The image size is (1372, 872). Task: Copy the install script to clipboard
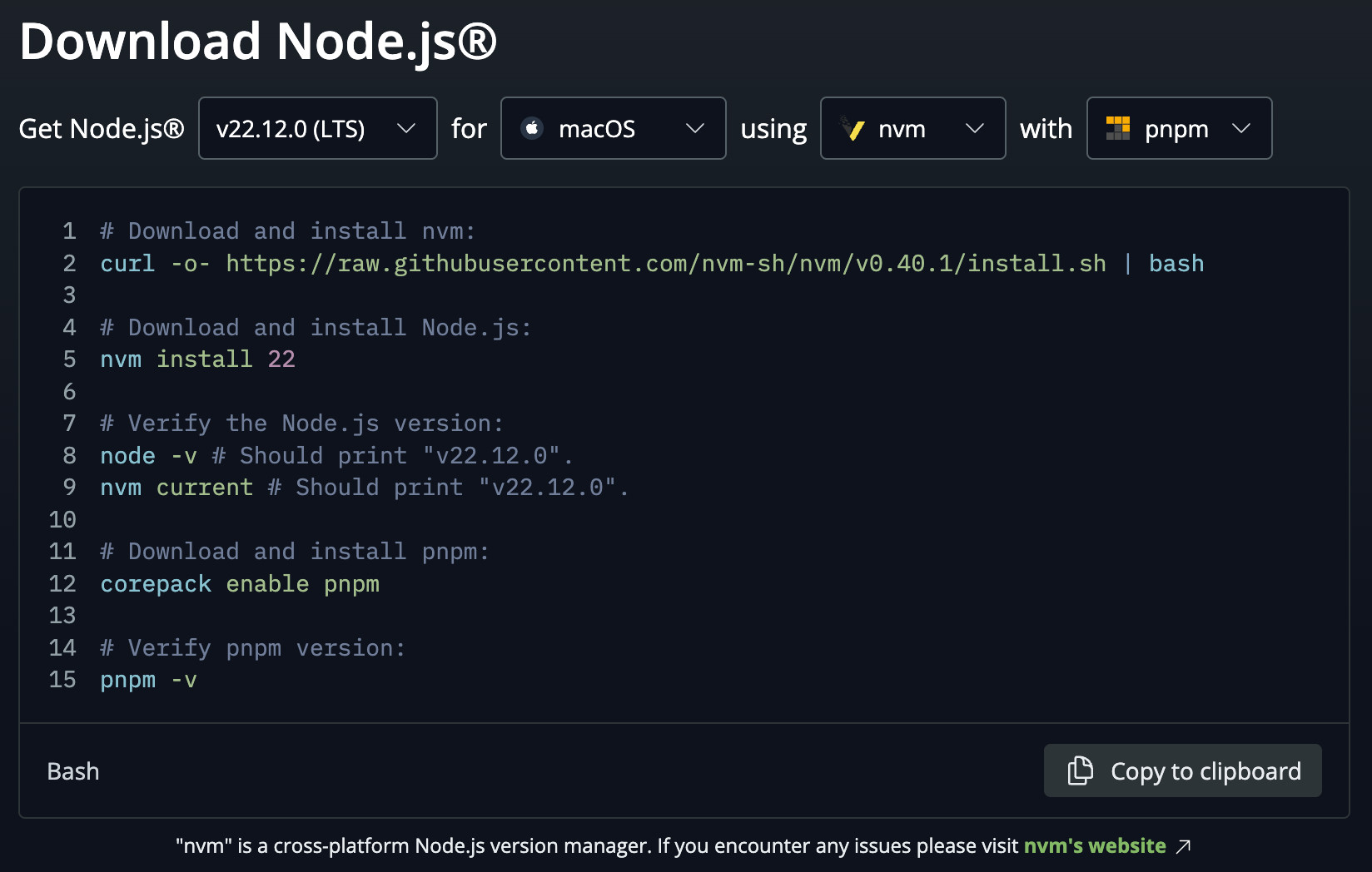coord(1182,770)
